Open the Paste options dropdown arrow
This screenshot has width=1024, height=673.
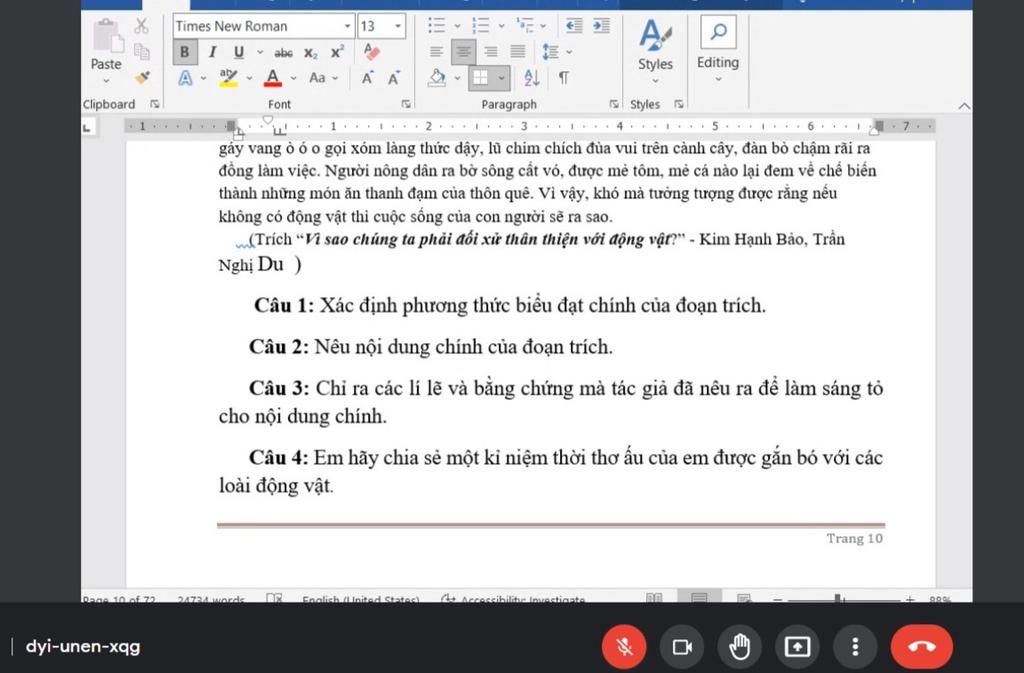pyautogui.click(x=106, y=81)
